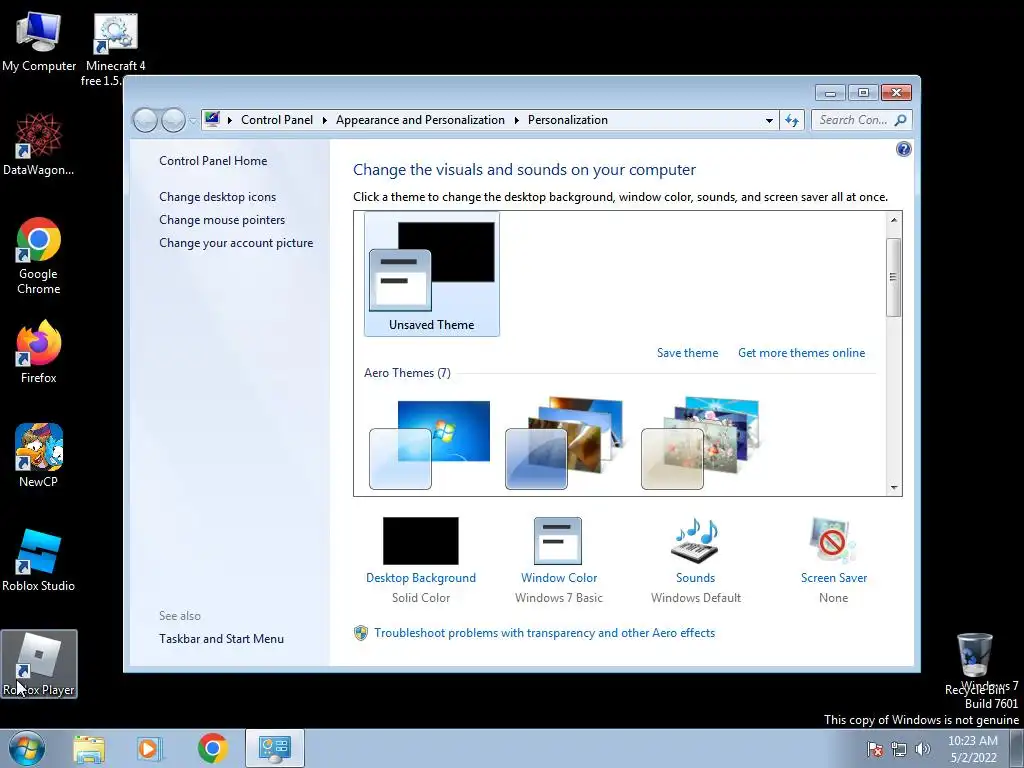Select the NewCP desktop shortcut
The width and height of the screenshot is (1024, 768).
coord(39,455)
